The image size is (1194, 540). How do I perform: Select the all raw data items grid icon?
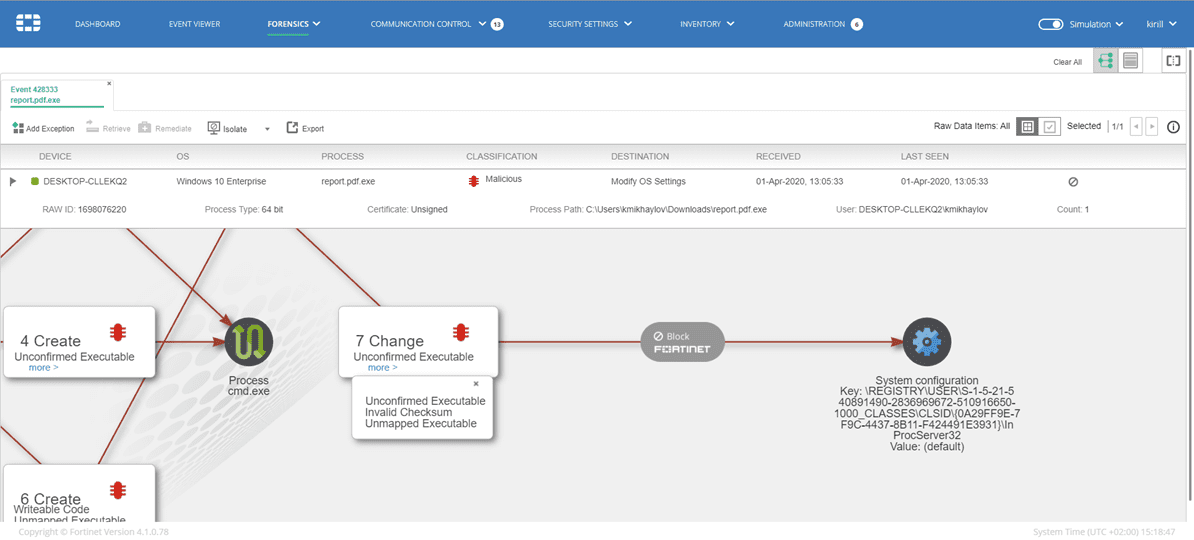[1027, 126]
